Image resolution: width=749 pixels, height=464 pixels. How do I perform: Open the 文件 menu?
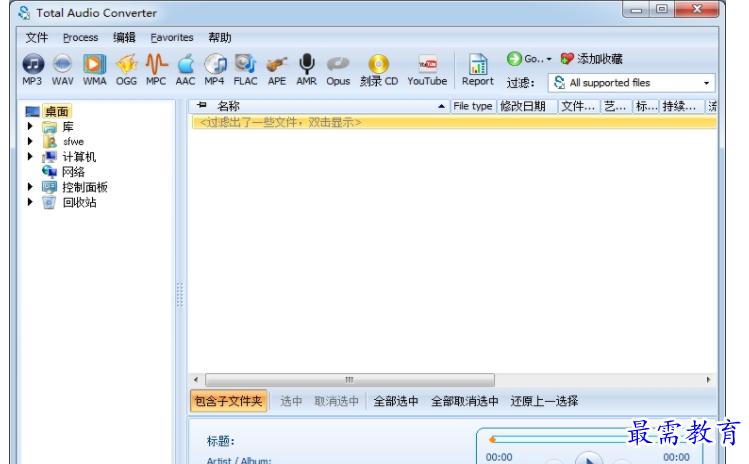point(37,37)
